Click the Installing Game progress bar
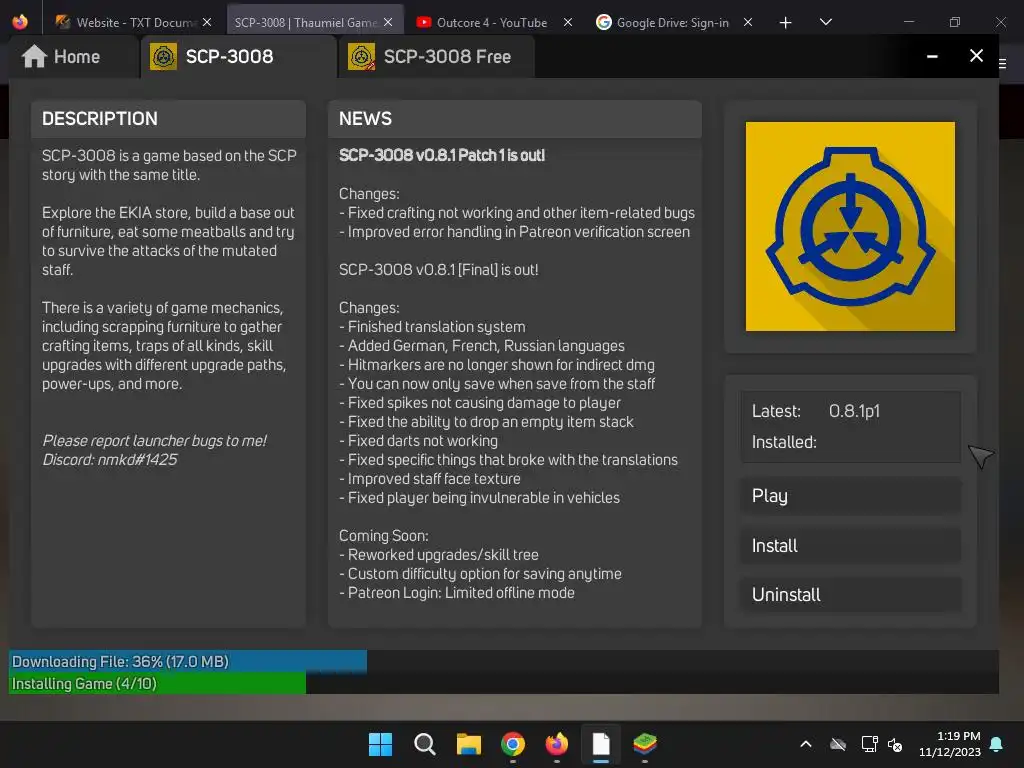 click(504, 683)
